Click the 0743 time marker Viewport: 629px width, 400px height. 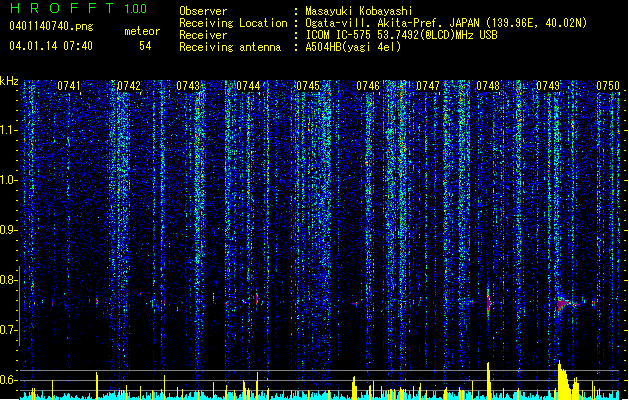(x=188, y=85)
